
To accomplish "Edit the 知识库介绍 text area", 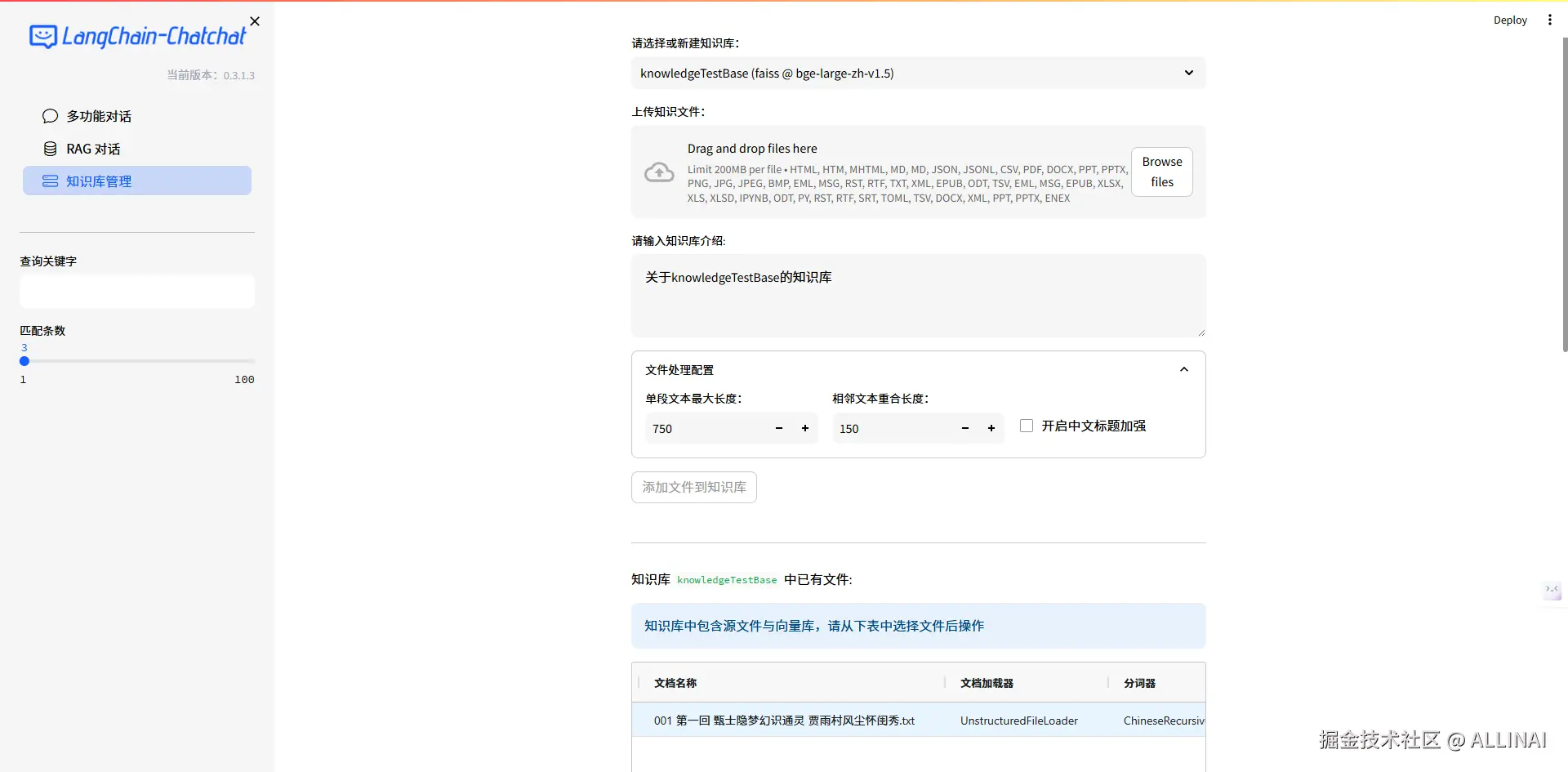I will pyautogui.click(x=918, y=296).
